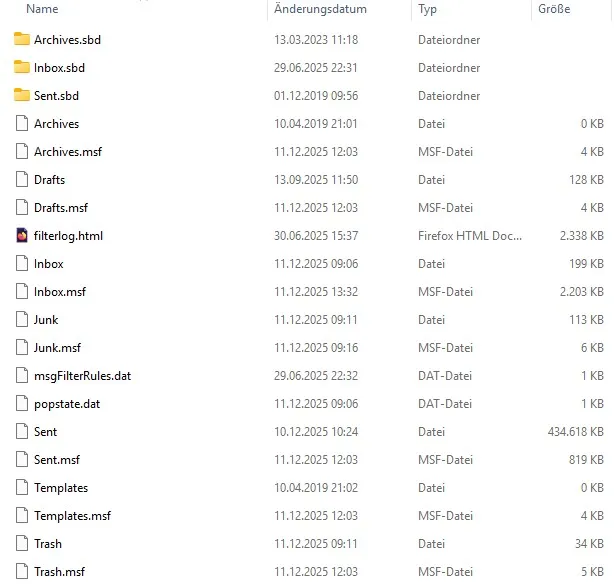Click the Trash.msf file icon
Image resolution: width=614 pixels, height=585 pixels.
(22, 571)
